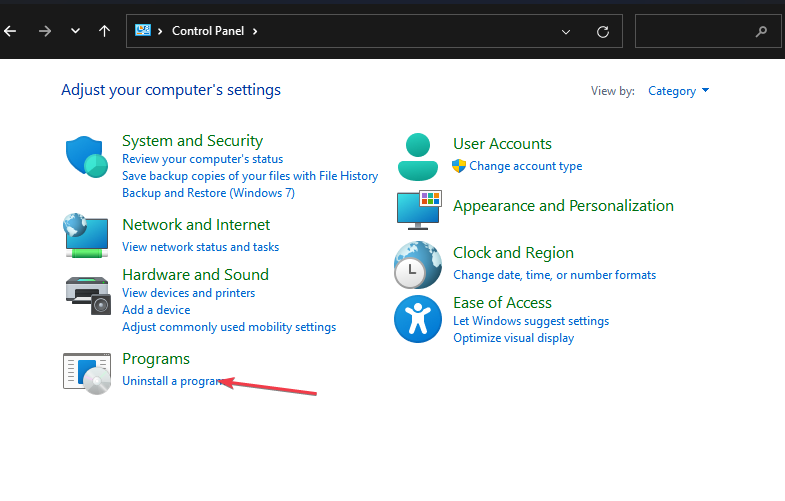Open the recent locations chevron
Viewport: 785px width, 501px height.
[75, 31]
